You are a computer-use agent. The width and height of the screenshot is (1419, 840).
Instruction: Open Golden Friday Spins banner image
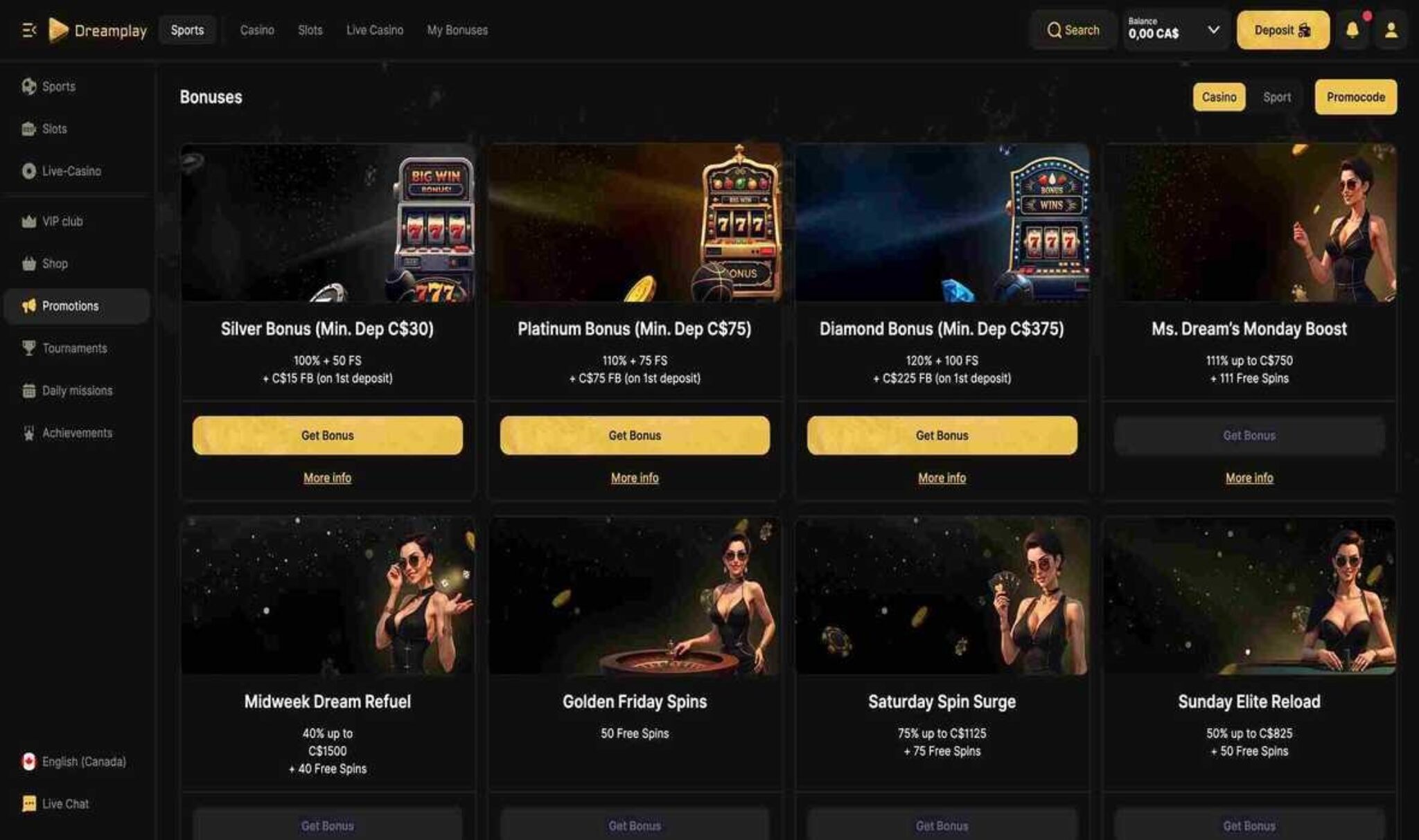[635, 596]
